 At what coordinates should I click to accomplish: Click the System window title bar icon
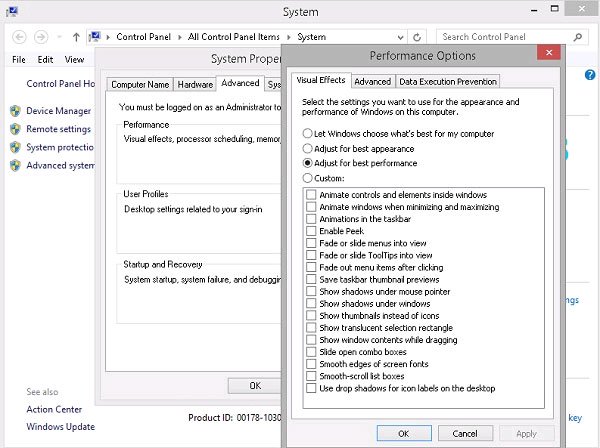point(12,11)
